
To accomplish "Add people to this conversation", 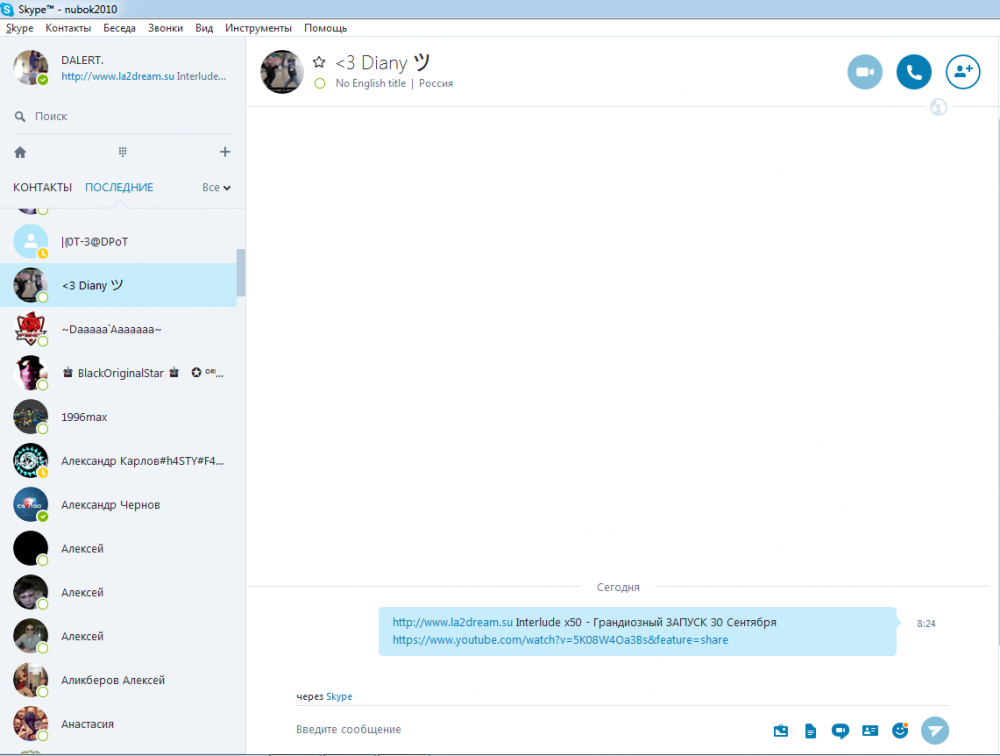I will point(962,72).
